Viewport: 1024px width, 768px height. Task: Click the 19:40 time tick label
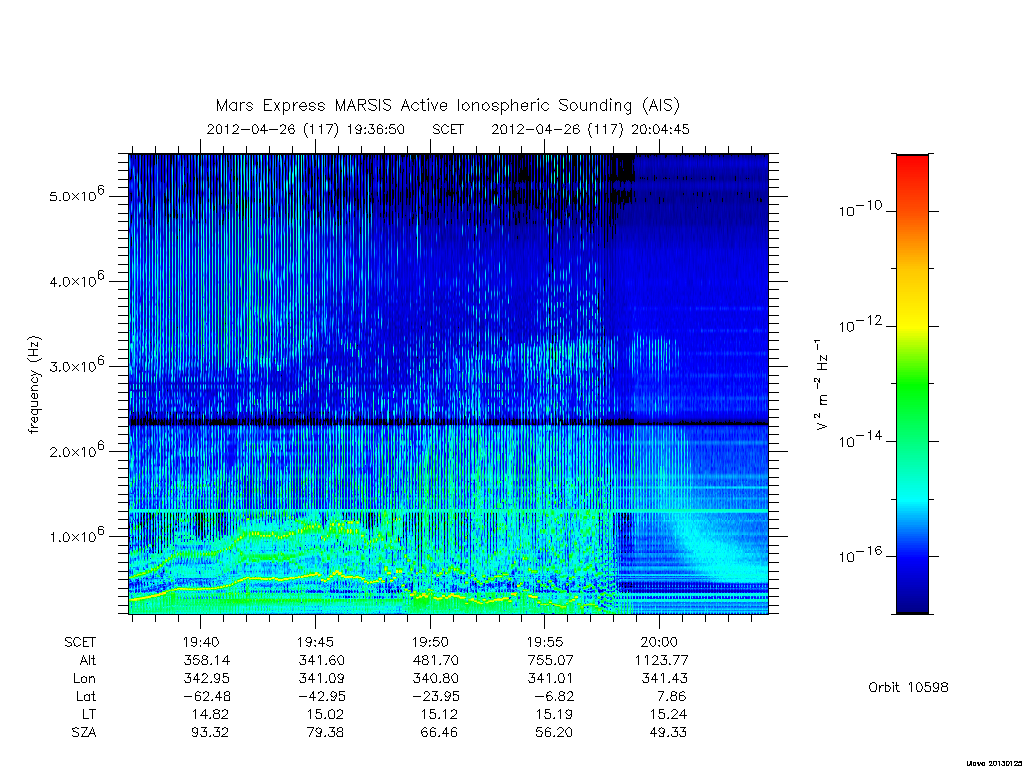[200, 643]
